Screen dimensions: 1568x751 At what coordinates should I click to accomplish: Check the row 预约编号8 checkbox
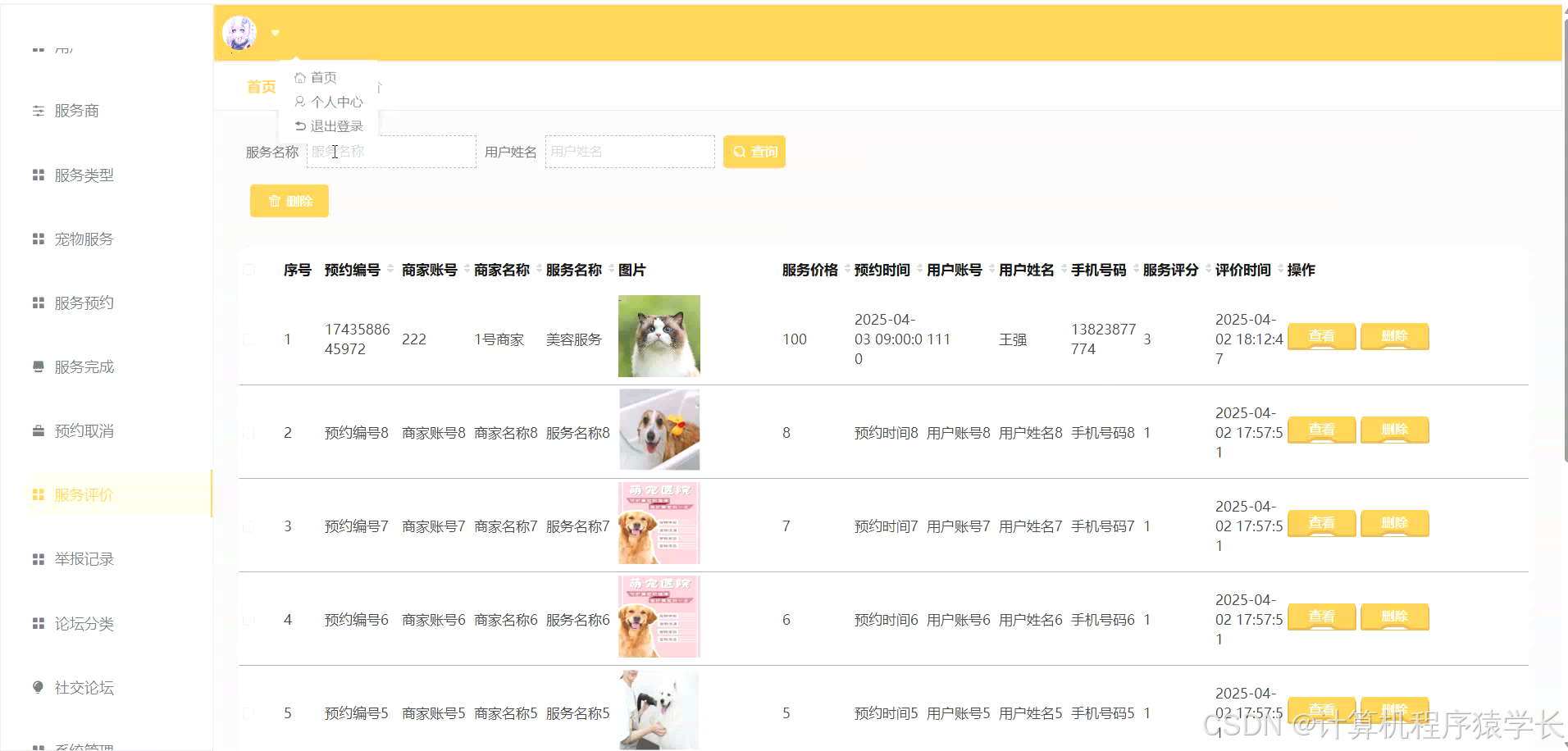pos(249,433)
